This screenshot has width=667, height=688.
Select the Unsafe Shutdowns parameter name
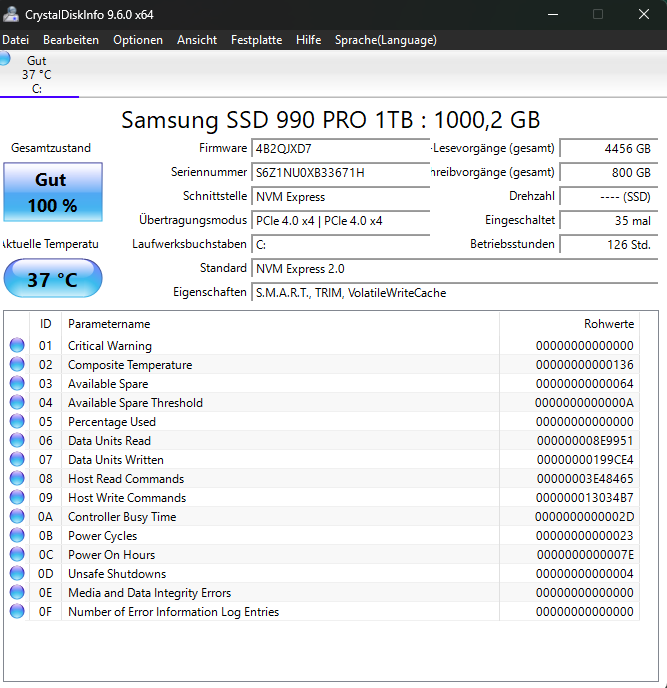click(x=117, y=573)
